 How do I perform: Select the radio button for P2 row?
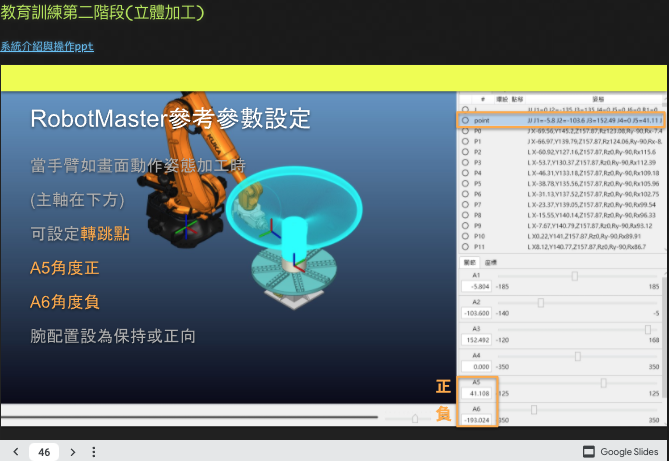coord(465,152)
